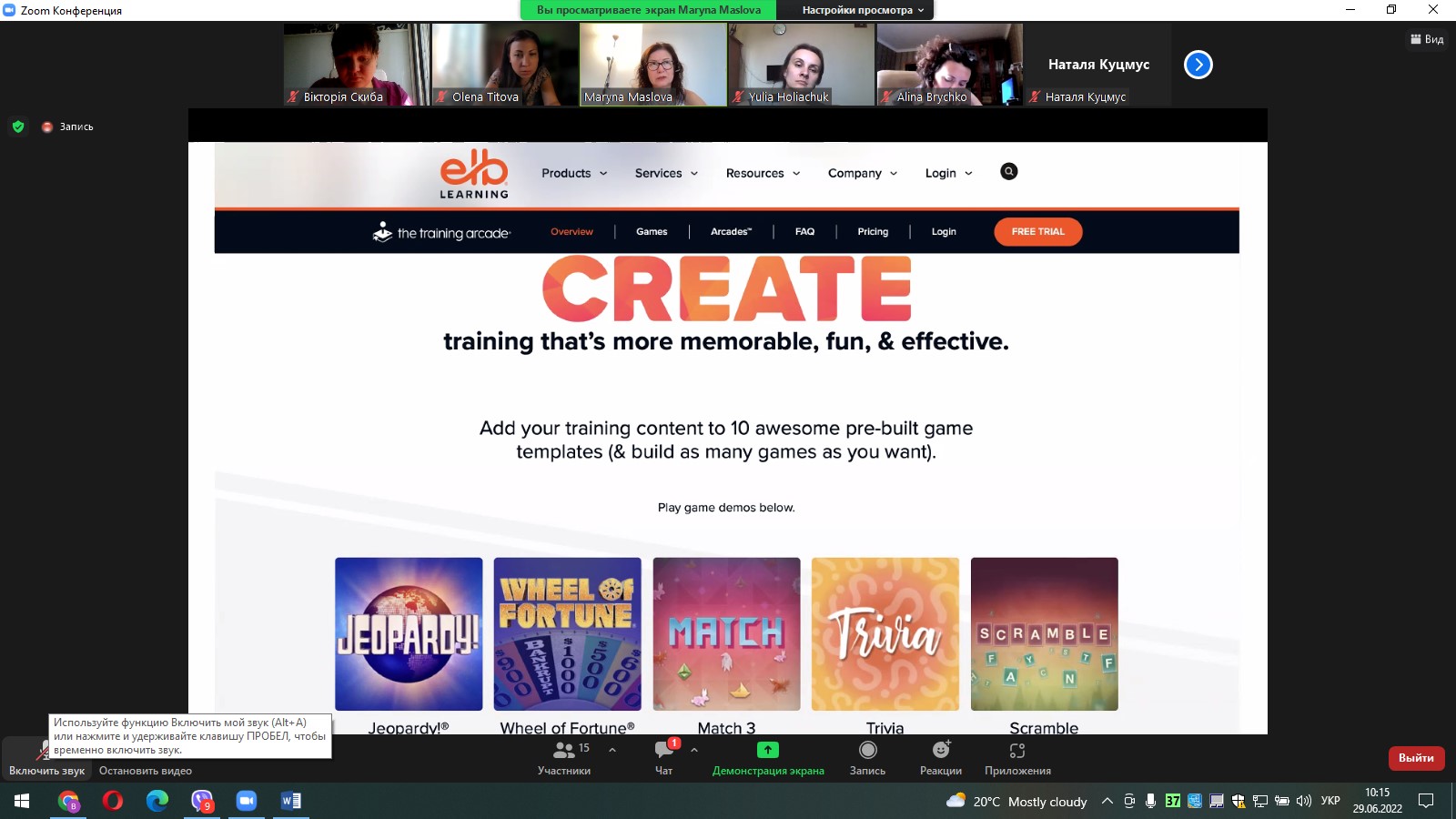The image size is (1456, 819).
Task: Select the Arcades tab in arcade navbar
Action: [731, 232]
